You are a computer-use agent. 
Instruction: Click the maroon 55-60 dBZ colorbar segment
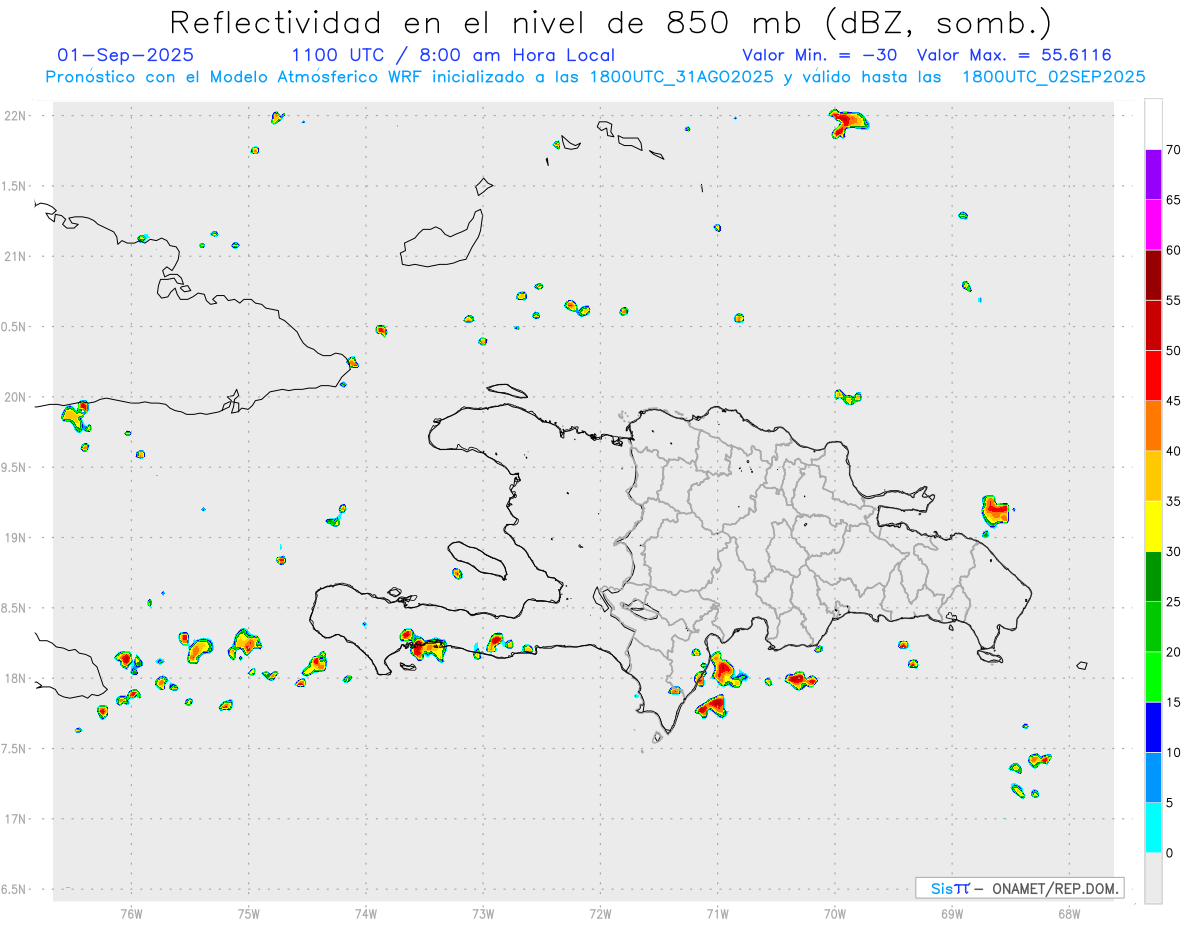click(1153, 275)
